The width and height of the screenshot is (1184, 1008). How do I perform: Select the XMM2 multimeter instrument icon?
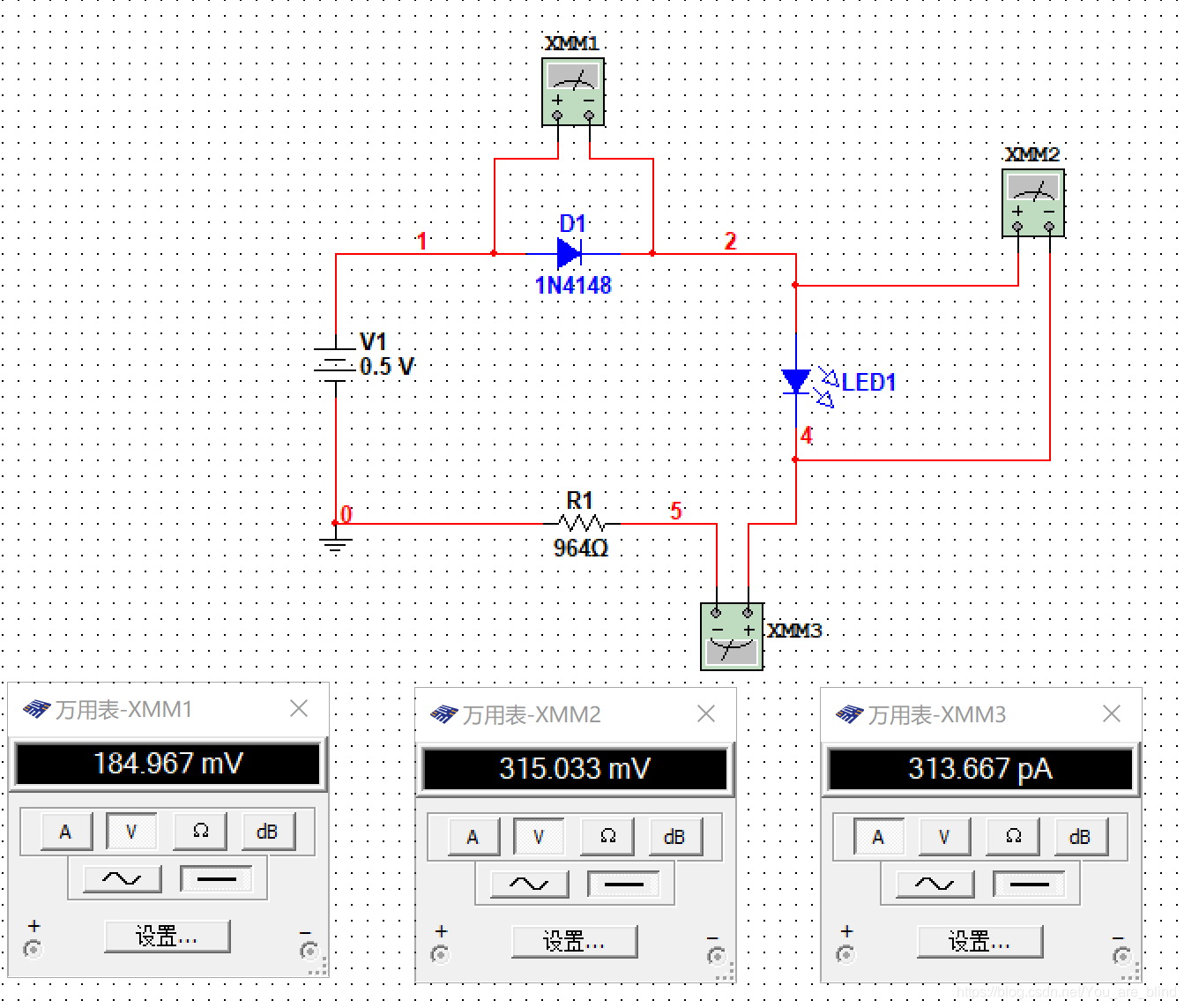1033,203
